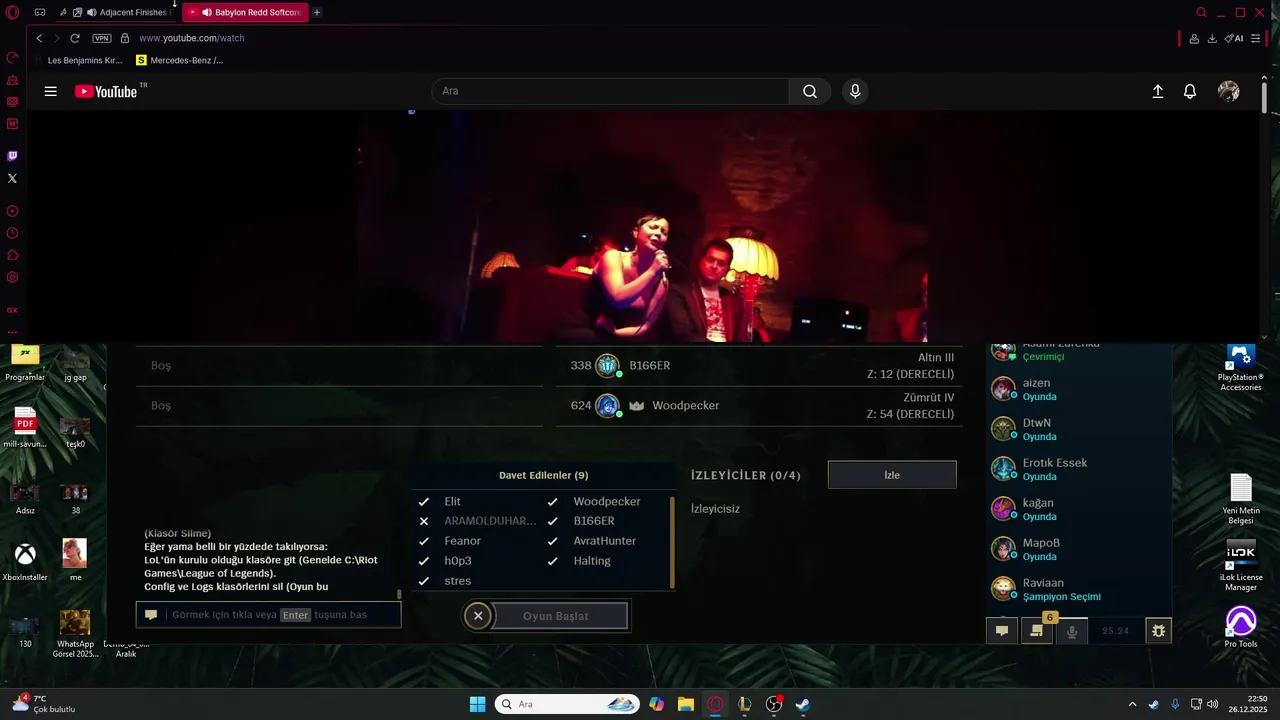Toggle the invited check mark next to B166ER

(552, 521)
